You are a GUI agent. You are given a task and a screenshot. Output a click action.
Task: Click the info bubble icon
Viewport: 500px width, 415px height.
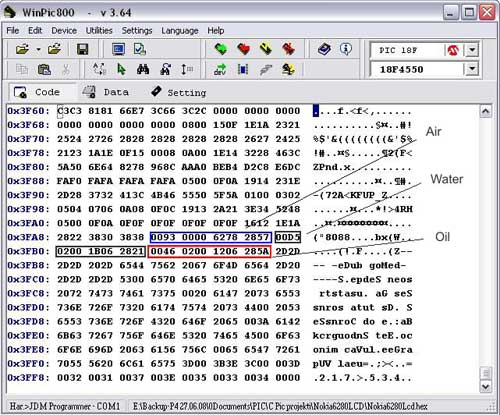click(x=346, y=49)
